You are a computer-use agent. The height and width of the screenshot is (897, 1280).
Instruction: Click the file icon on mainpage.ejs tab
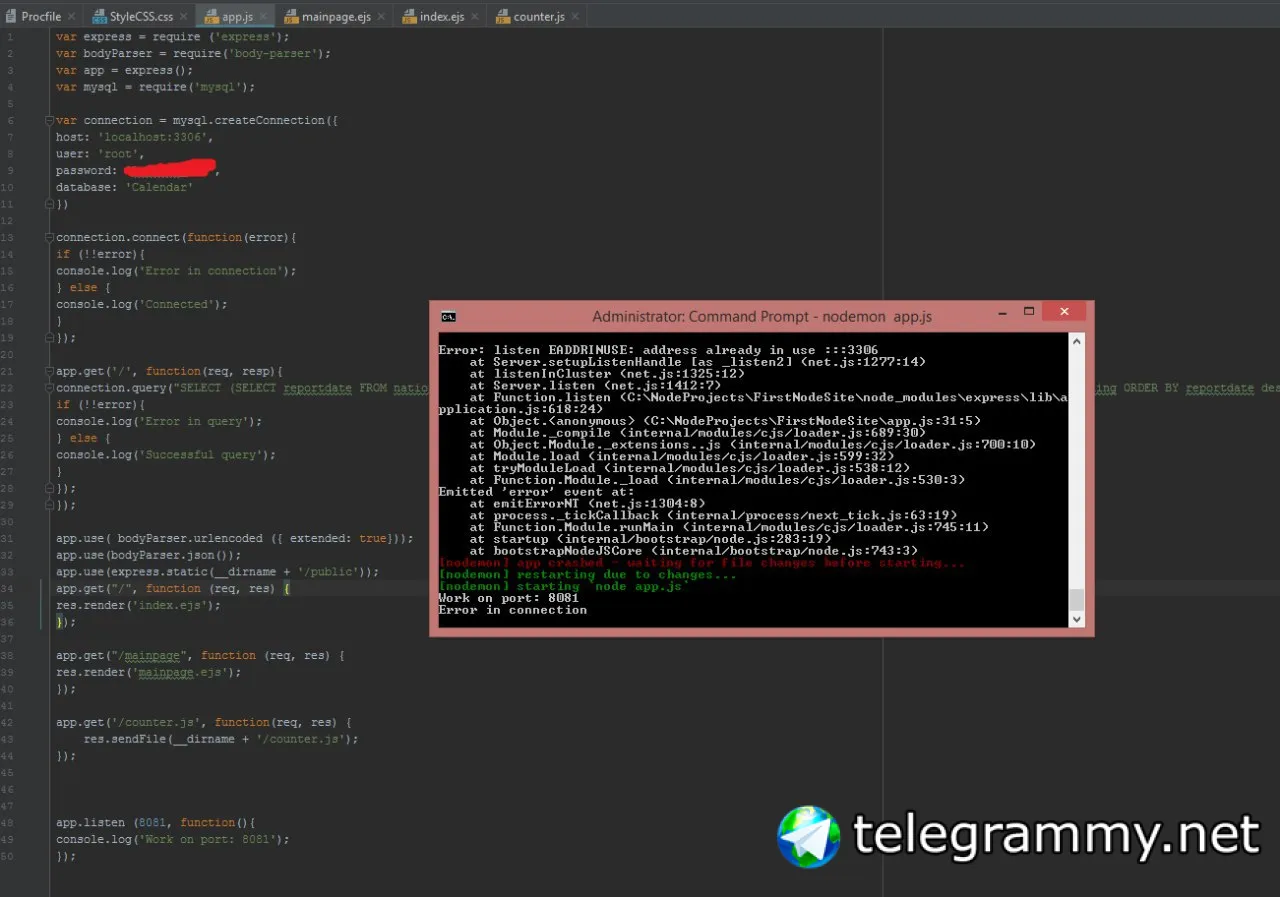(x=292, y=17)
